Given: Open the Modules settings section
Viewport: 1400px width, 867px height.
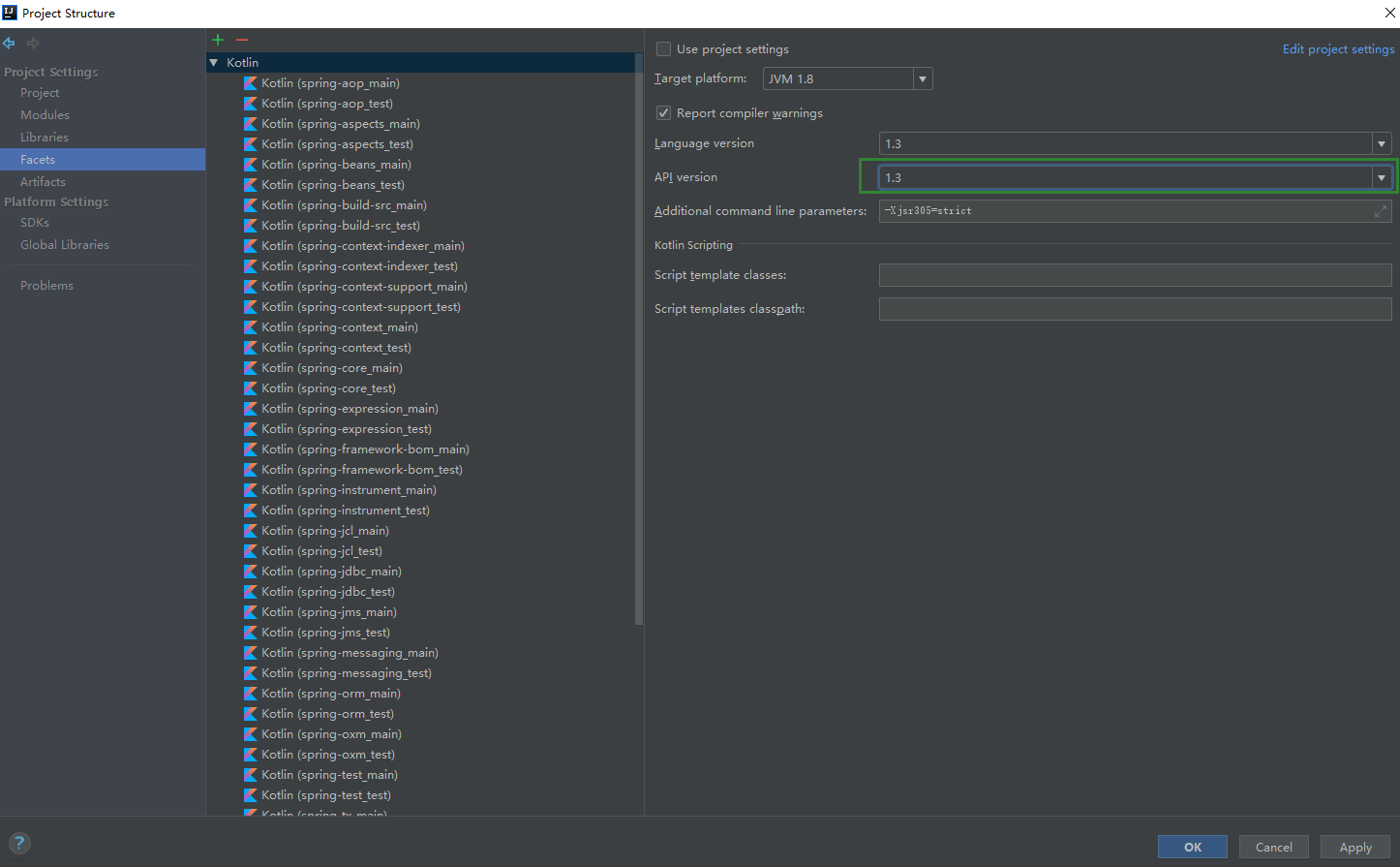Looking at the screenshot, I should [45, 115].
